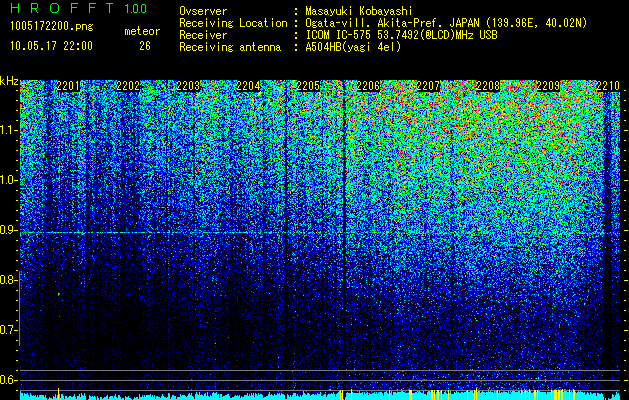Click the 2208 time marker
The width and height of the screenshot is (629, 400).
click(488, 86)
